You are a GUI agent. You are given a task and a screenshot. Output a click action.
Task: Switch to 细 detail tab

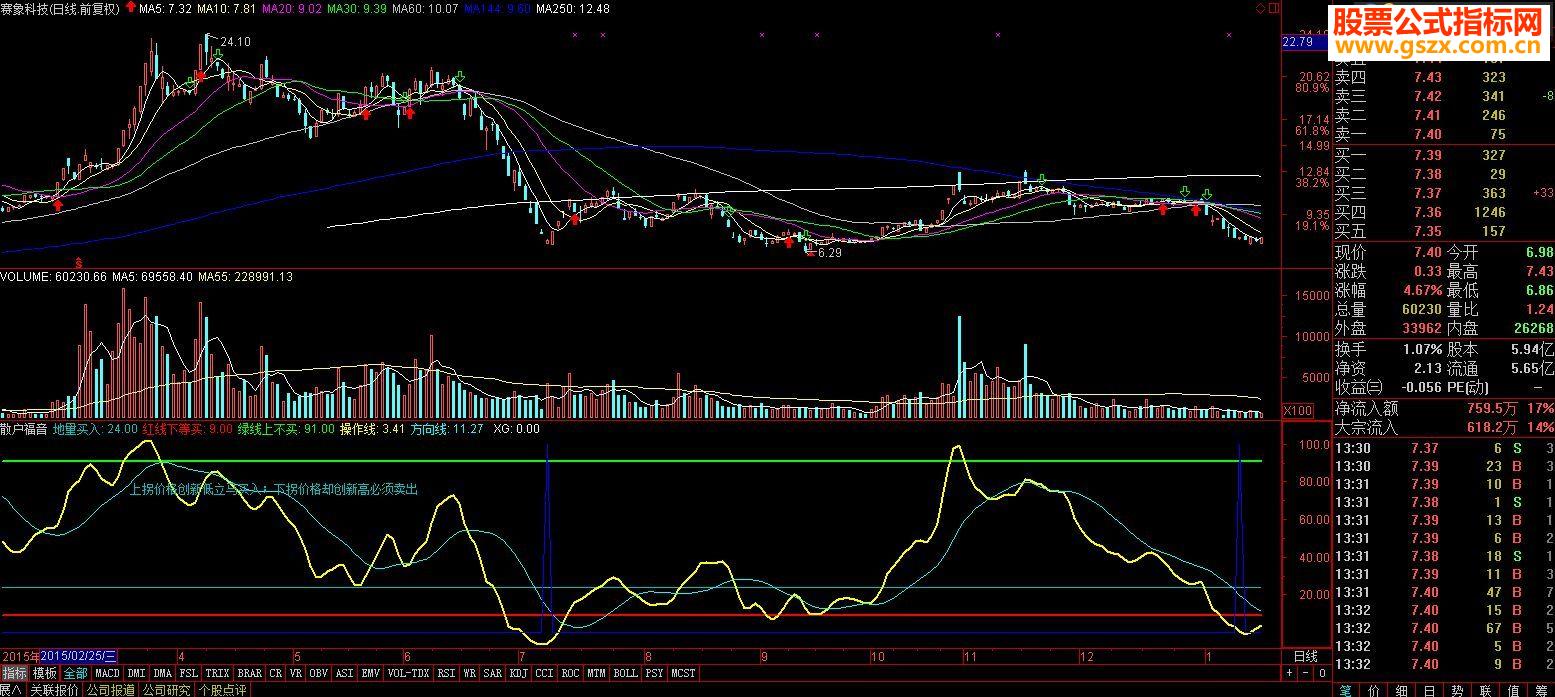(x=1402, y=690)
